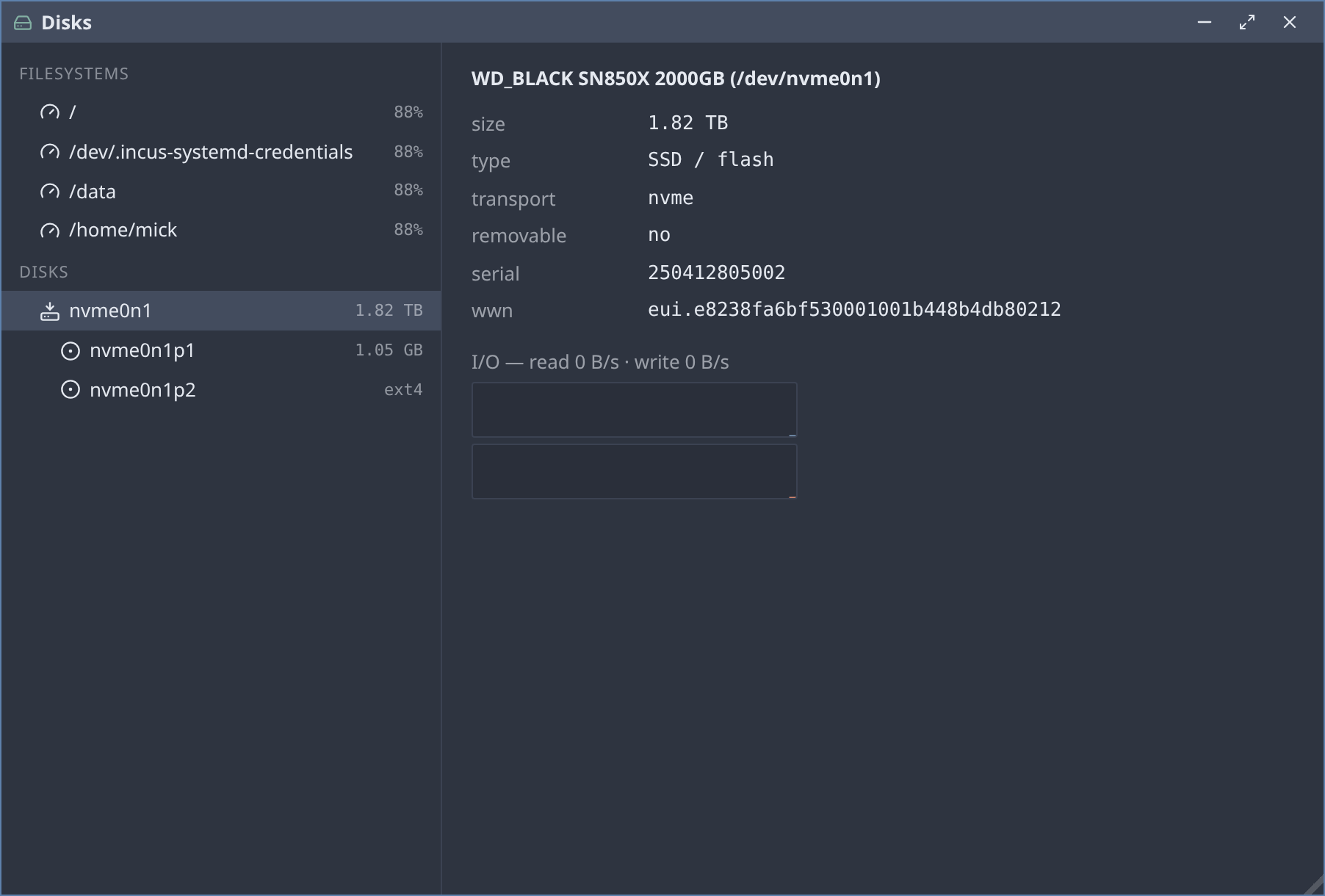This screenshot has width=1325, height=896.
Task: Open the /home/mick filesystem entry
Action: click(221, 231)
